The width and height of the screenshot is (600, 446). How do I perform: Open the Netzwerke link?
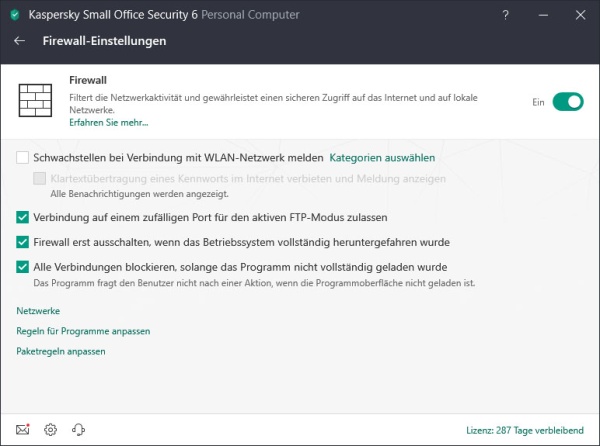(38, 311)
